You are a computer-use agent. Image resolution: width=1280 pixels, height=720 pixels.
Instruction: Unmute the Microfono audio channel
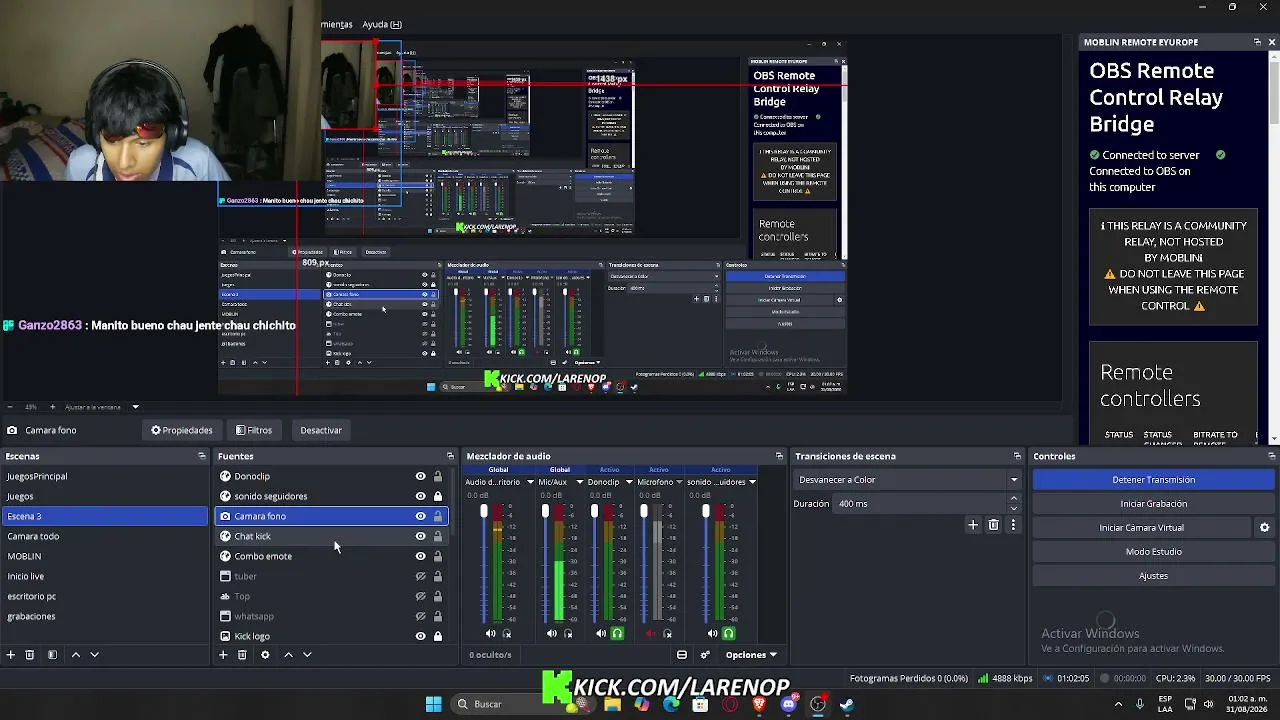coord(651,633)
